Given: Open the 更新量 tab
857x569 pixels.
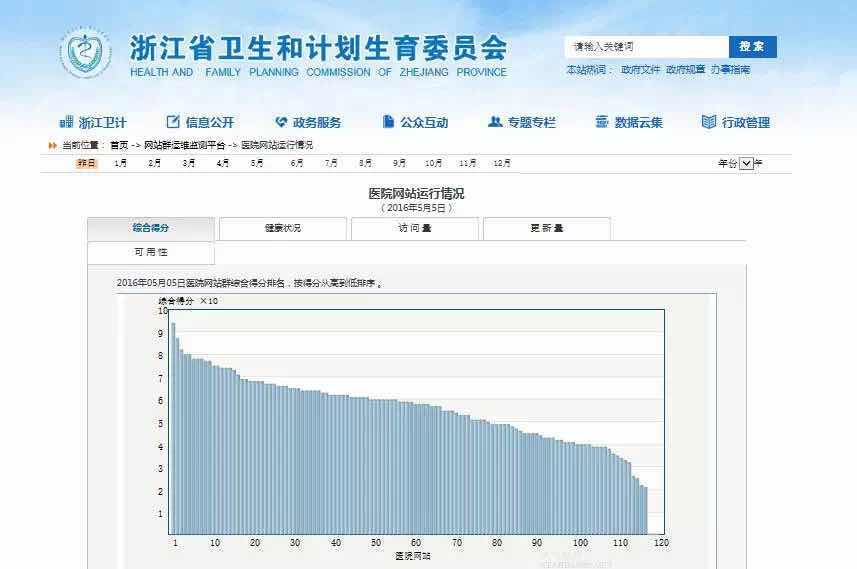Looking at the screenshot, I should click(546, 228).
